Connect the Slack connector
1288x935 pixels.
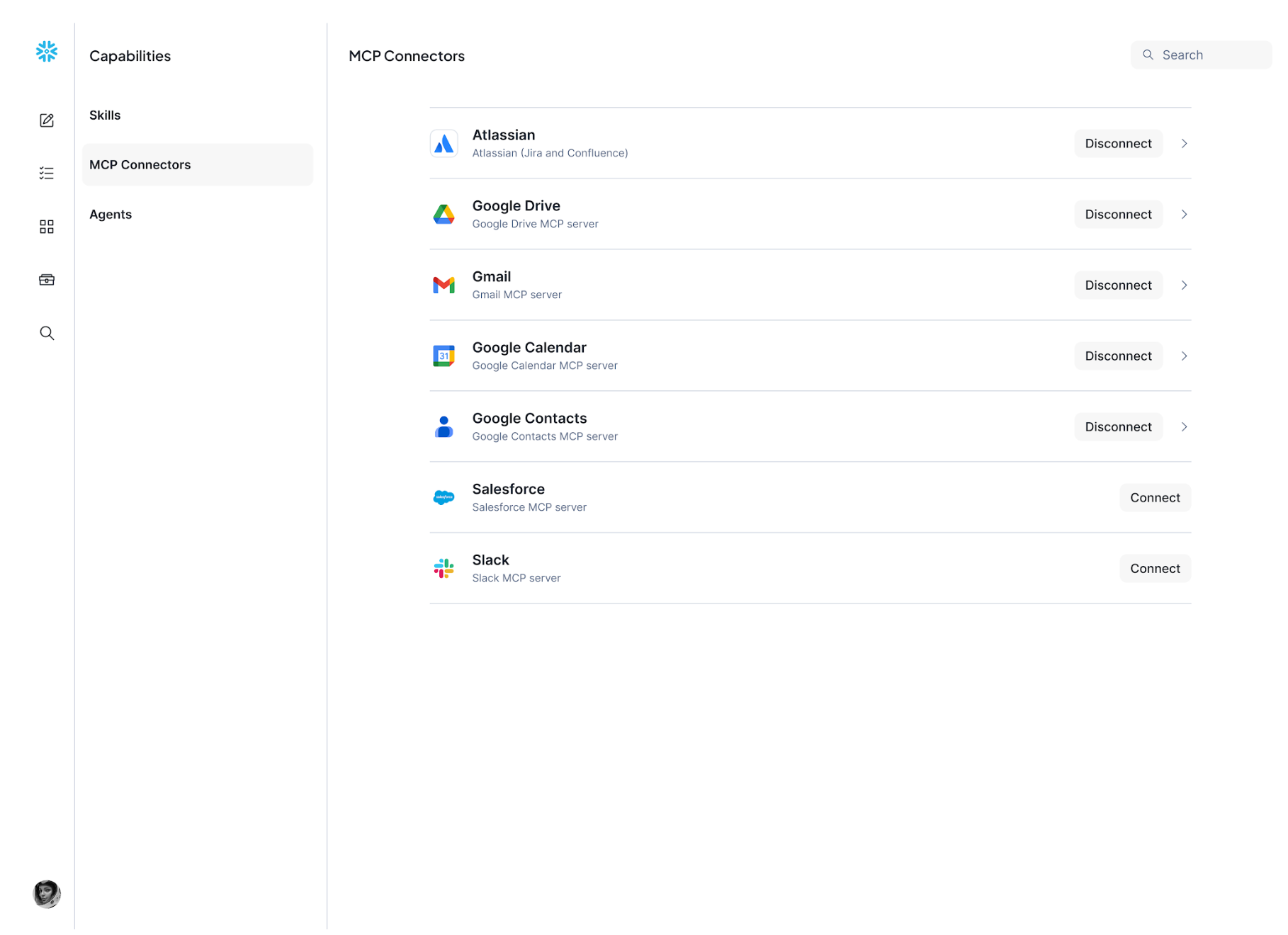(x=1156, y=569)
